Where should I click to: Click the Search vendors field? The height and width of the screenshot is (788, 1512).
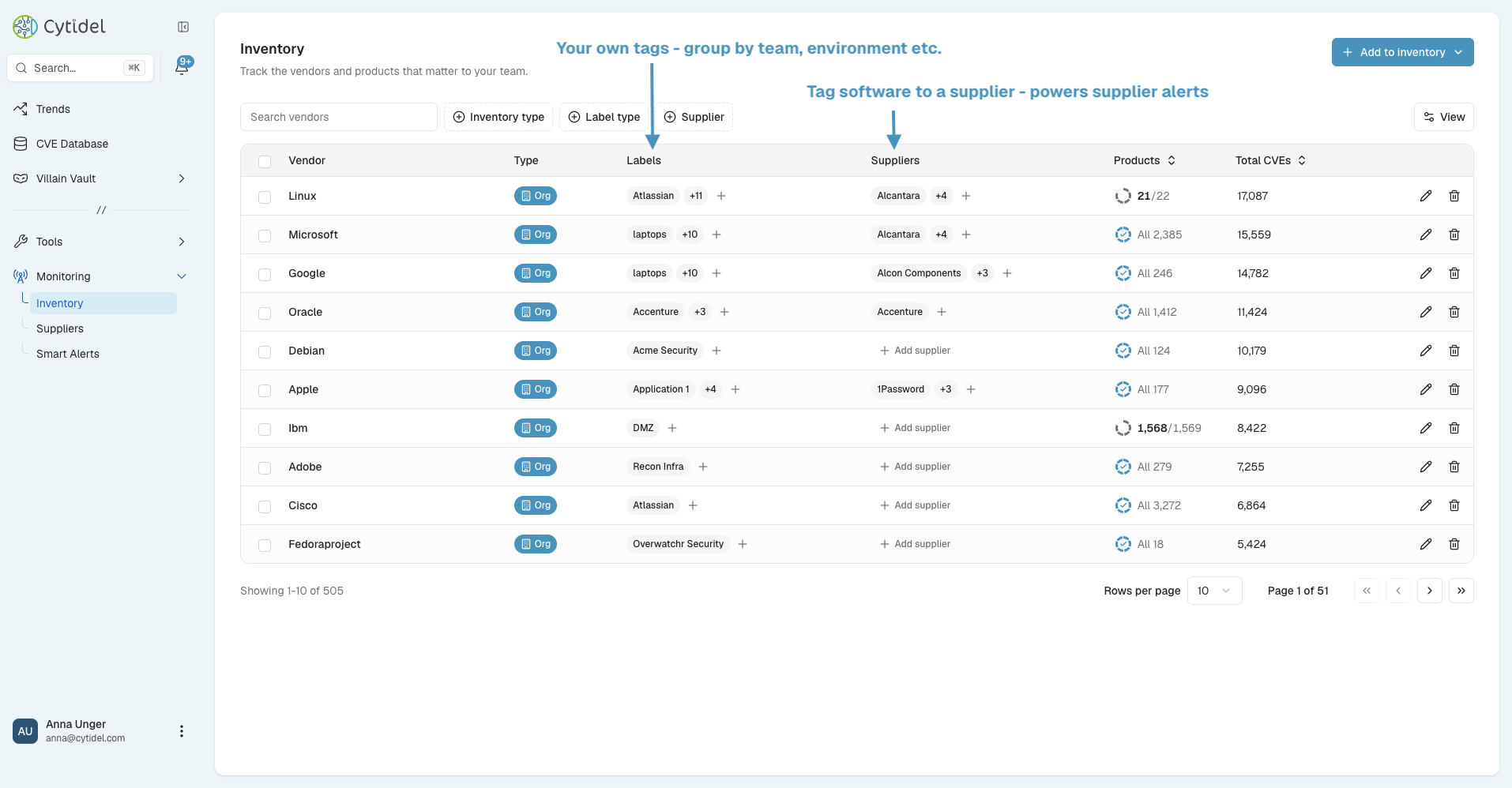[x=339, y=117]
